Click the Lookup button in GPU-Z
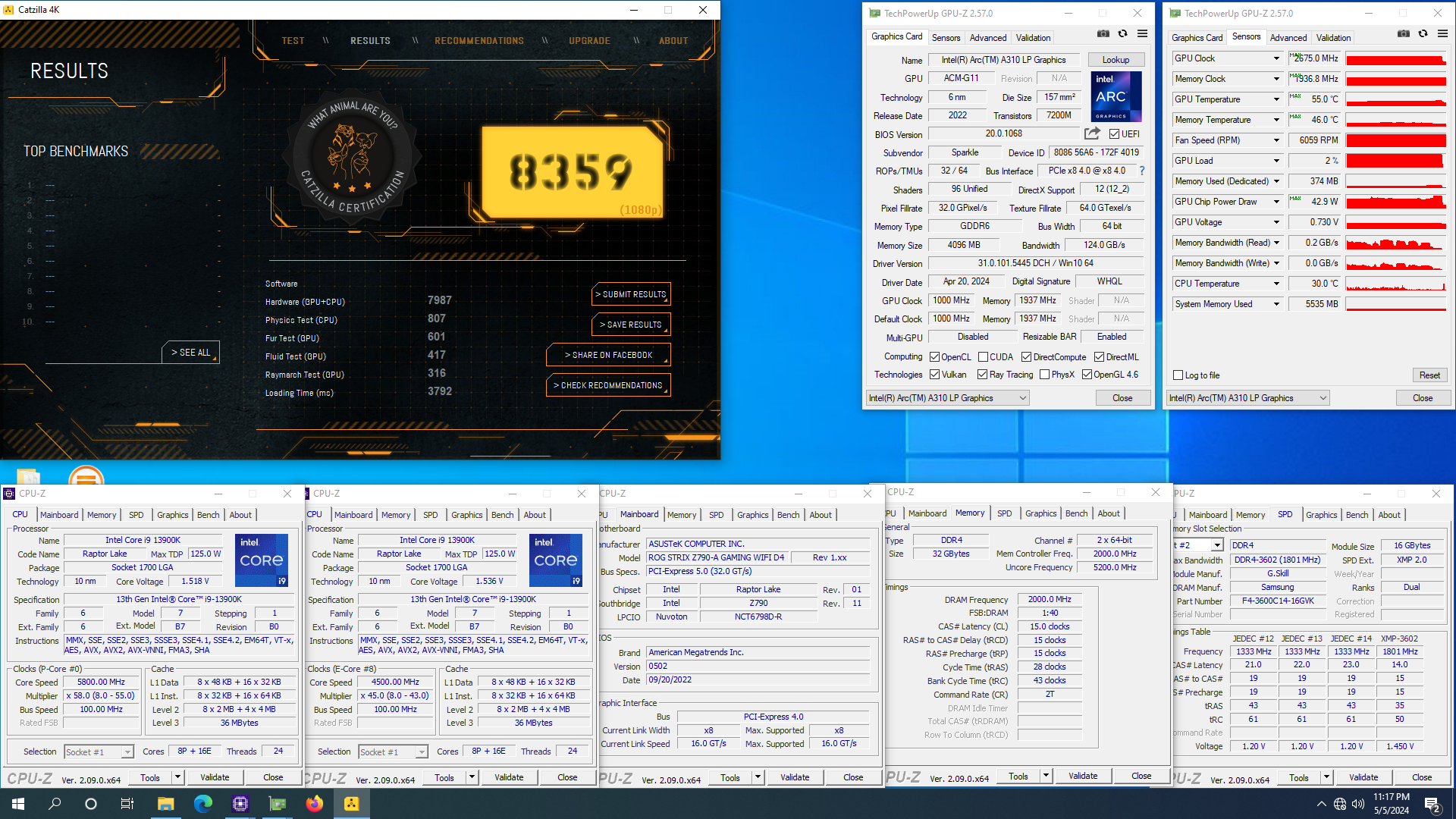 click(1116, 60)
